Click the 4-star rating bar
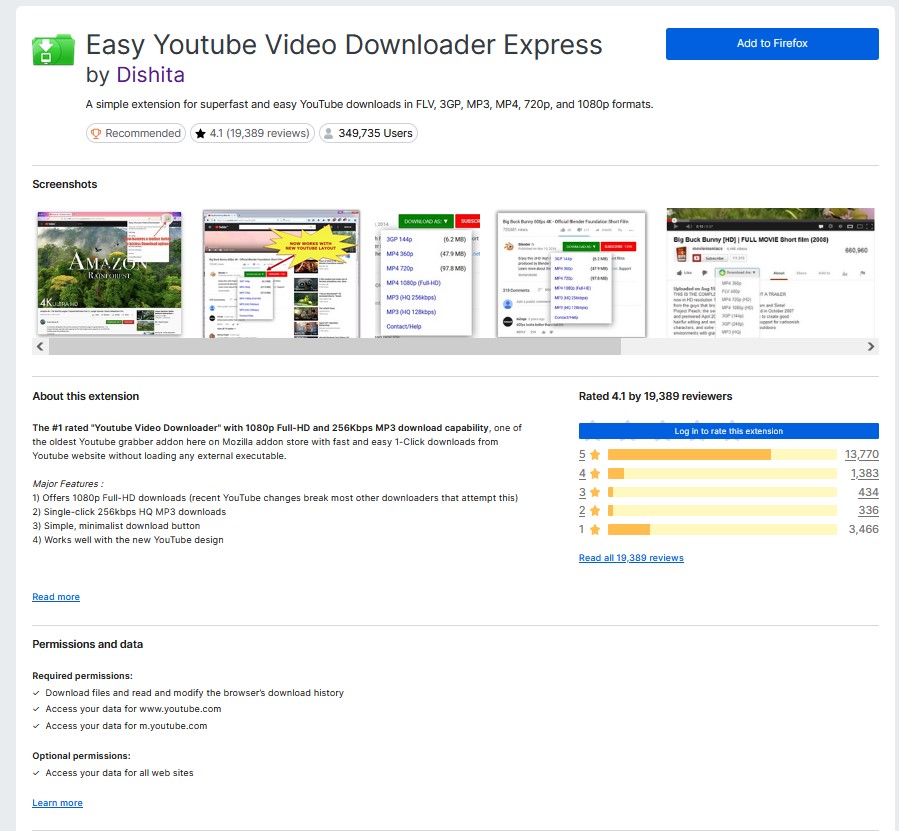 (722, 474)
